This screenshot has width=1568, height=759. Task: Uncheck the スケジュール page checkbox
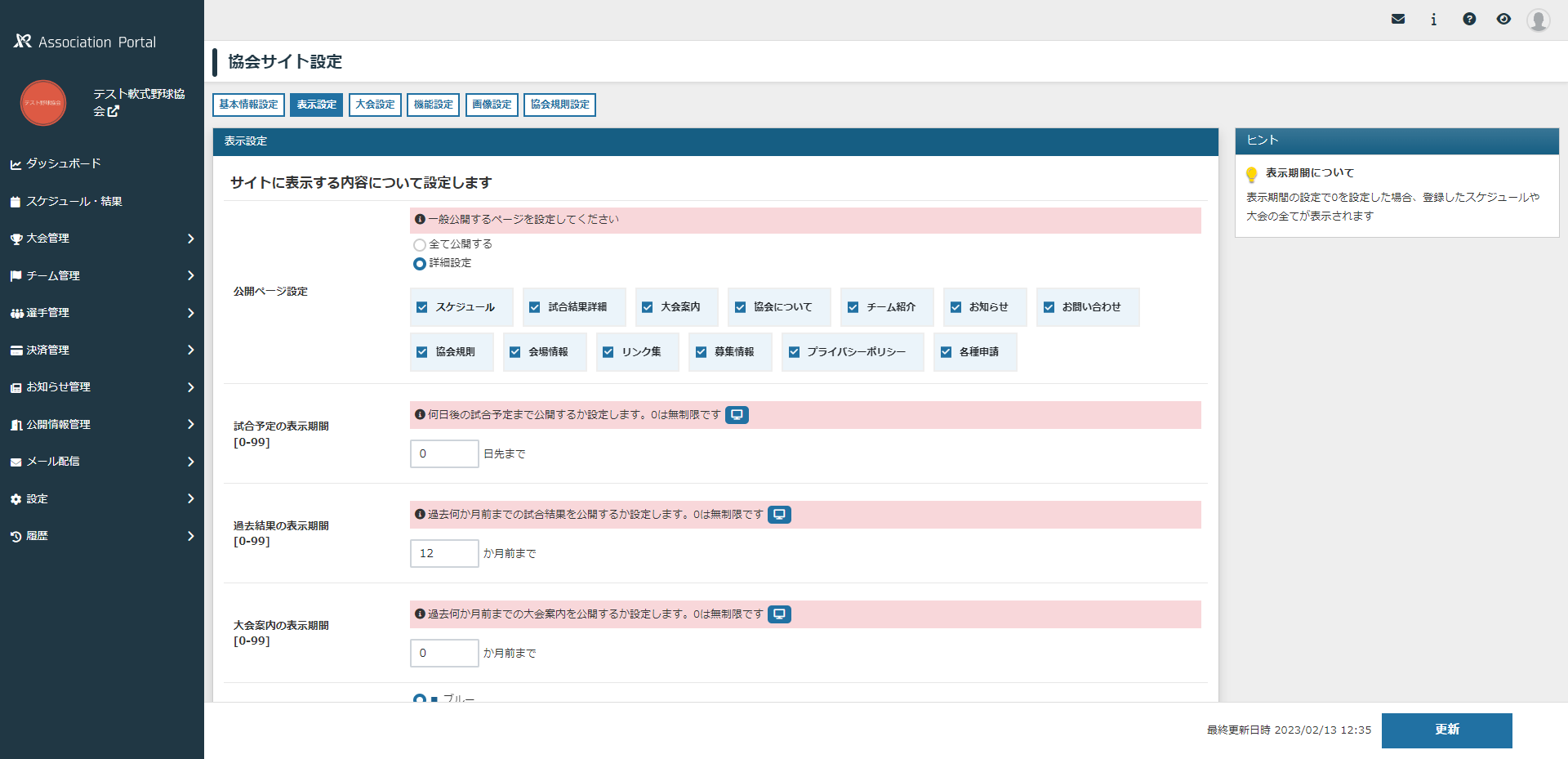tap(421, 306)
